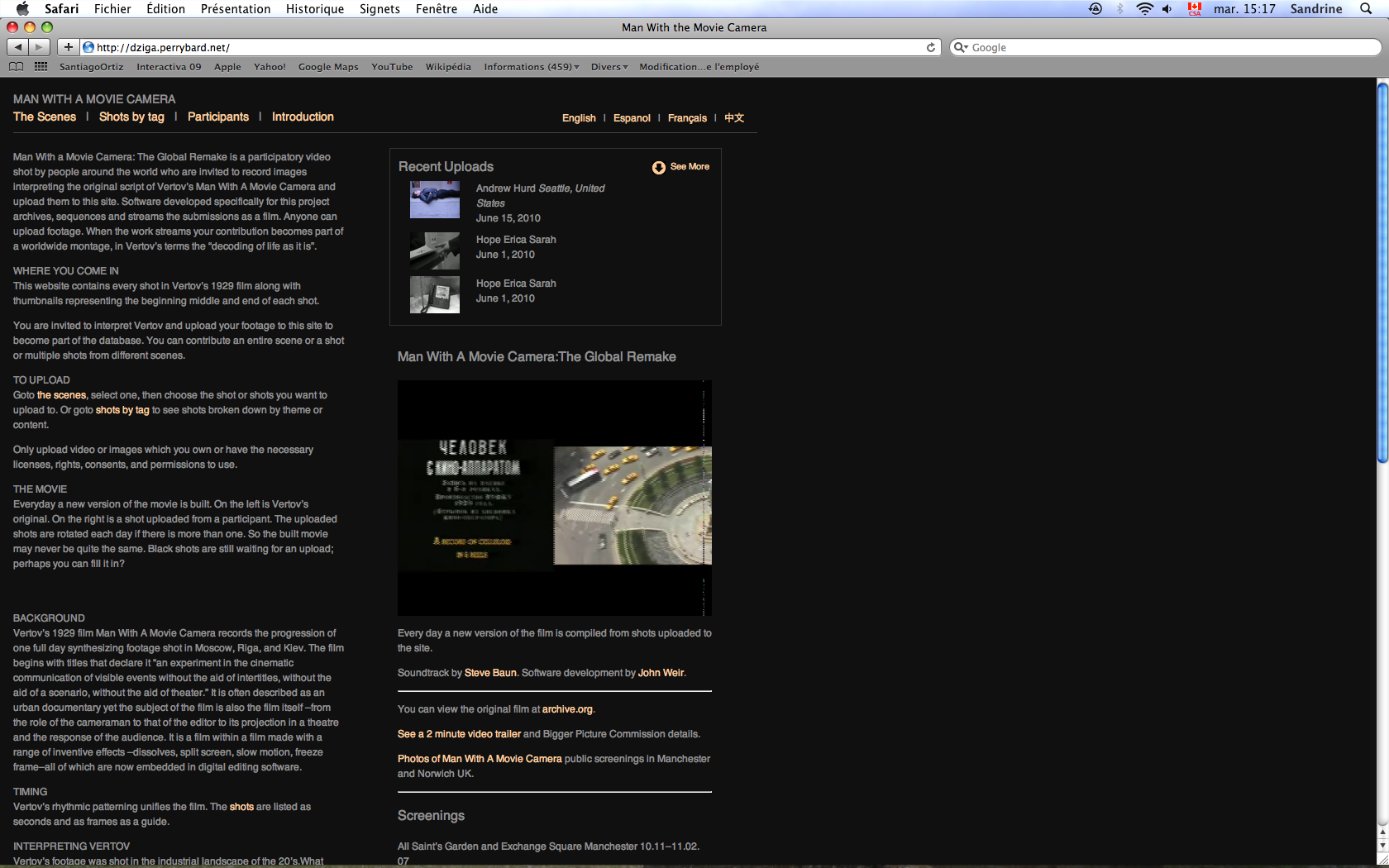The image size is (1389, 868).
Task: Open the Présentation menu
Action: click(x=236, y=8)
